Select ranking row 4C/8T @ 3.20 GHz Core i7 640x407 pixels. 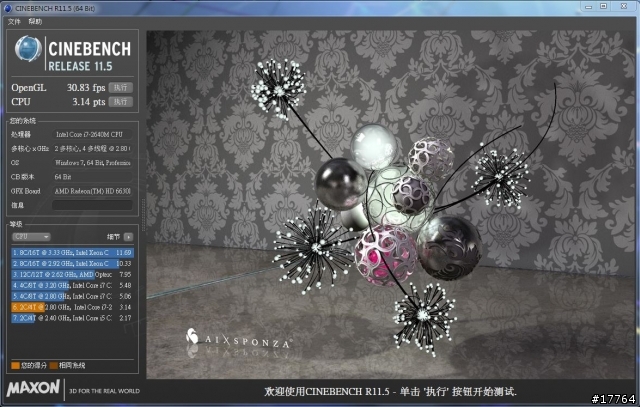point(72,285)
